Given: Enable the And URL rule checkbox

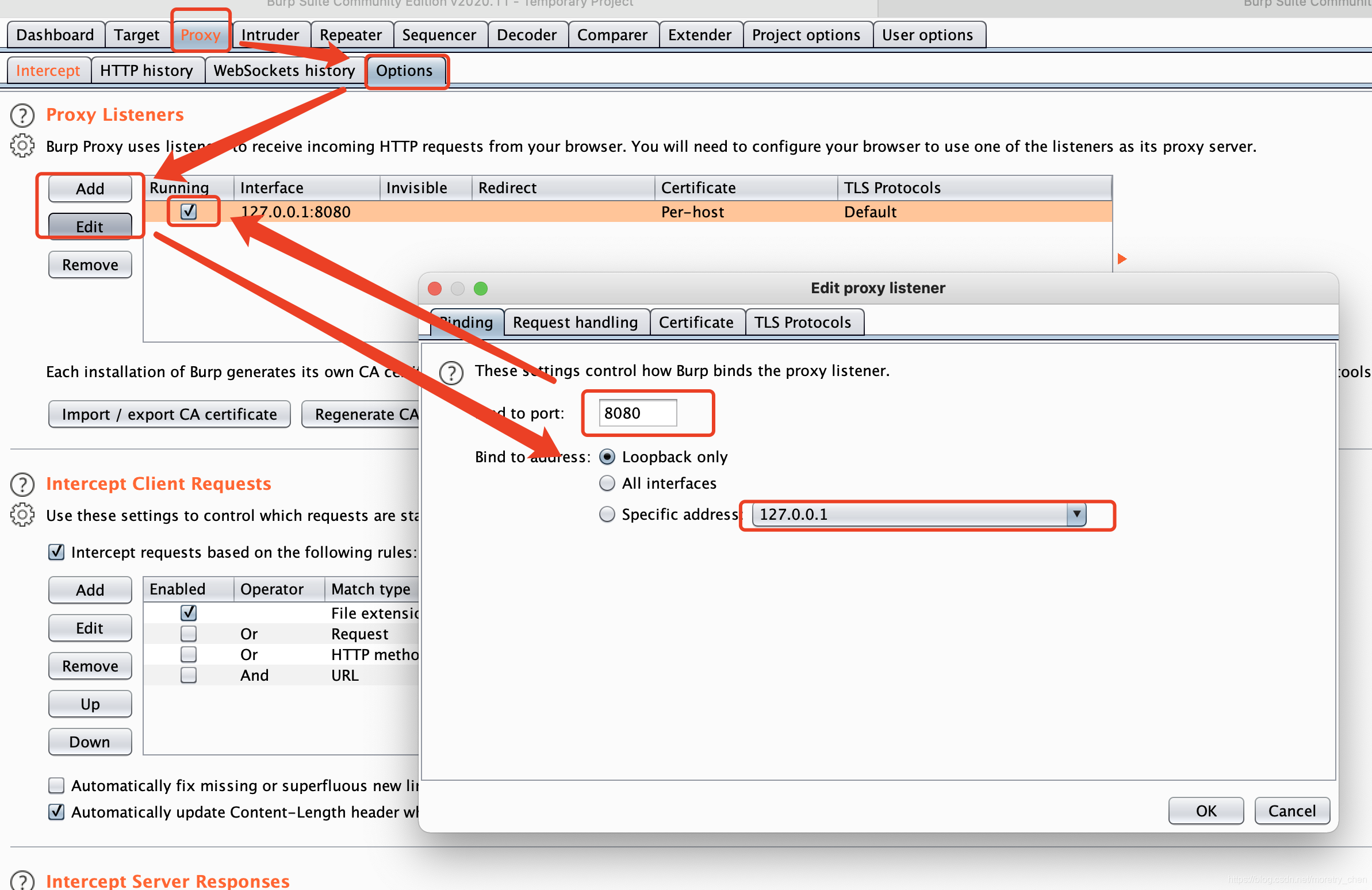Looking at the screenshot, I should coord(189,675).
